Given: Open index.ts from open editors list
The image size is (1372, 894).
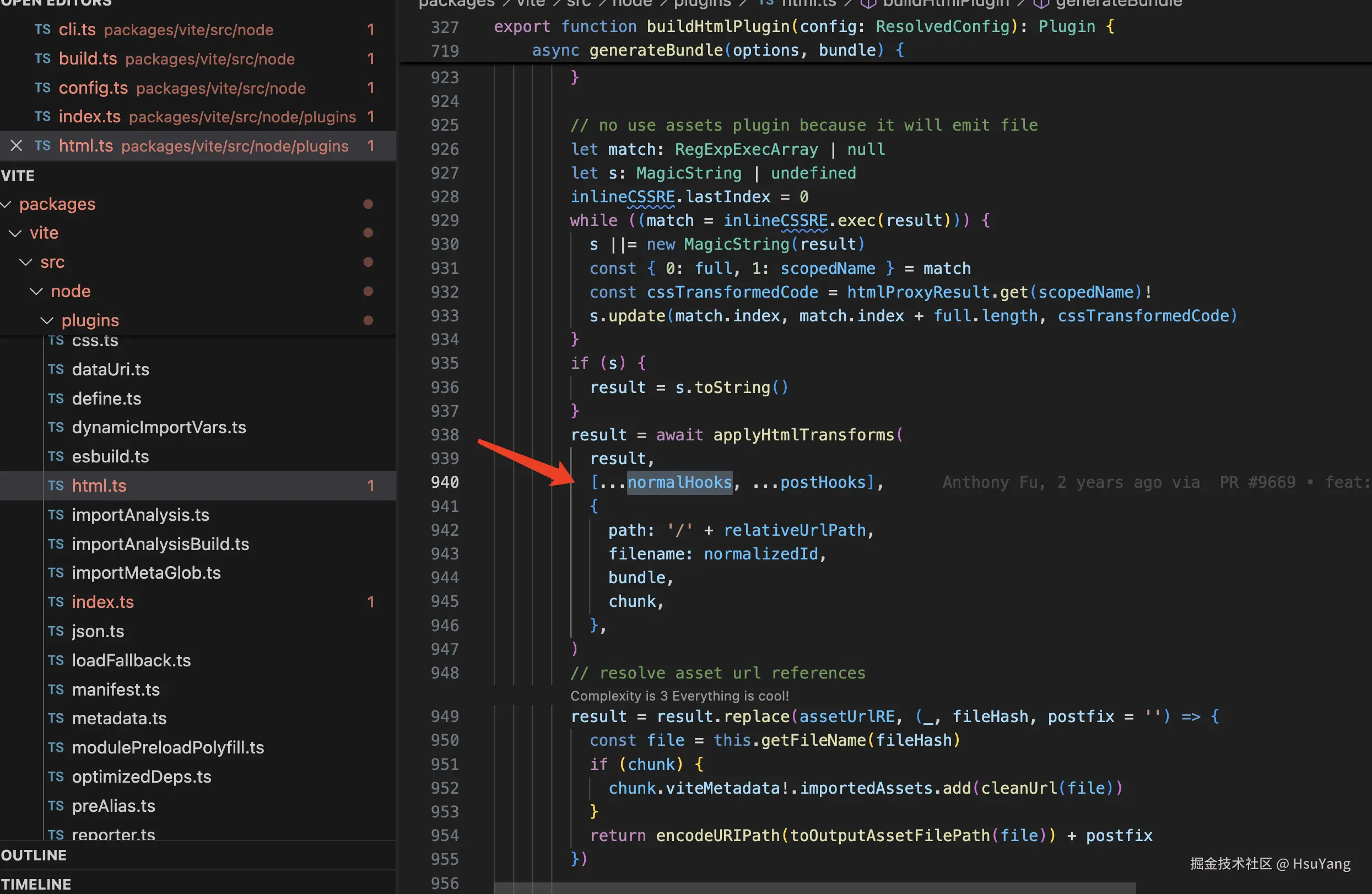Looking at the screenshot, I should pos(89,117).
